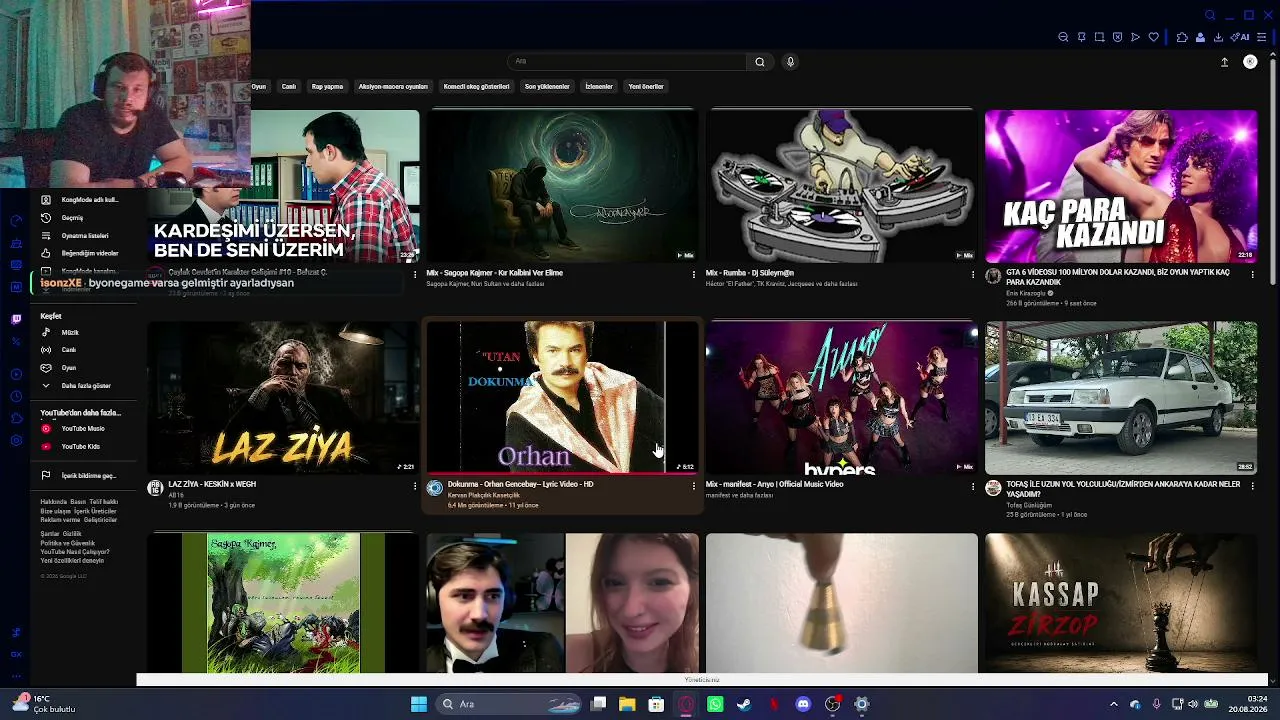Open the browser profile person icon
The image size is (1280, 720).
1200,37
